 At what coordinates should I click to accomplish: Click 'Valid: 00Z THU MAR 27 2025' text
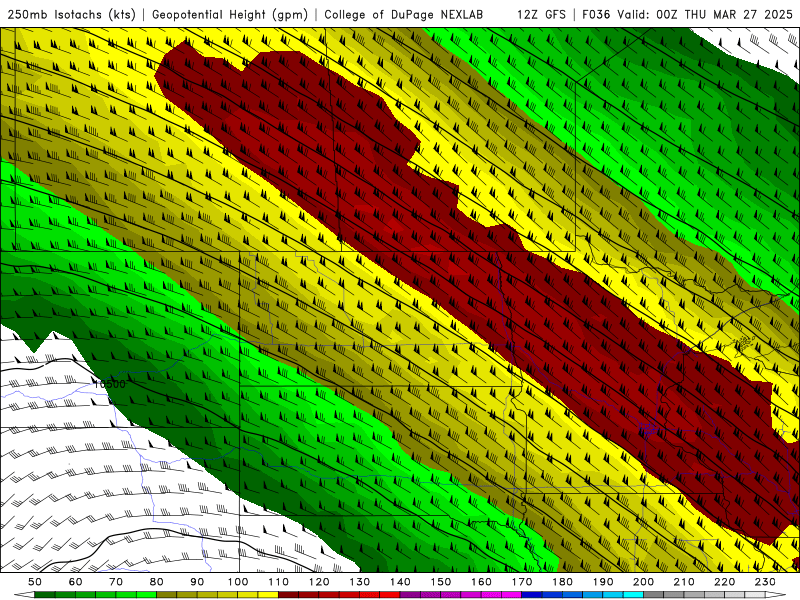pyautogui.click(x=705, y=15)
